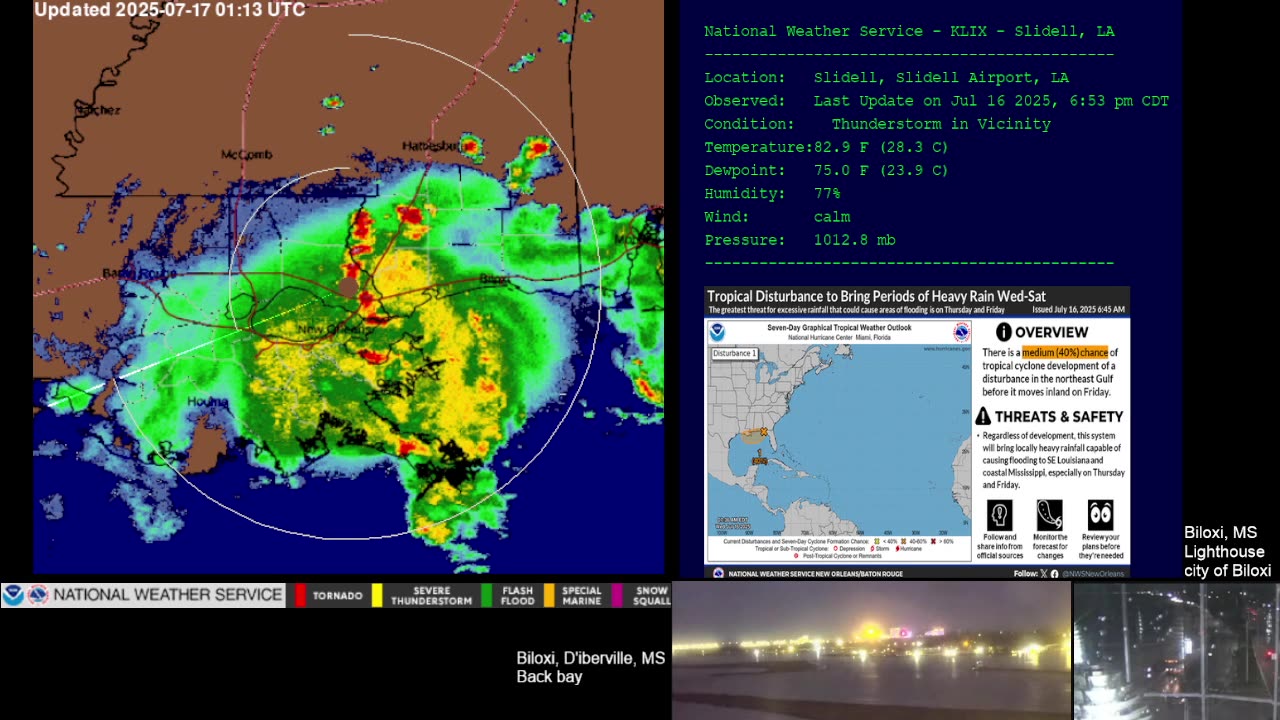
Task: Click the Wind calm reading
Action: click(777, 216)
